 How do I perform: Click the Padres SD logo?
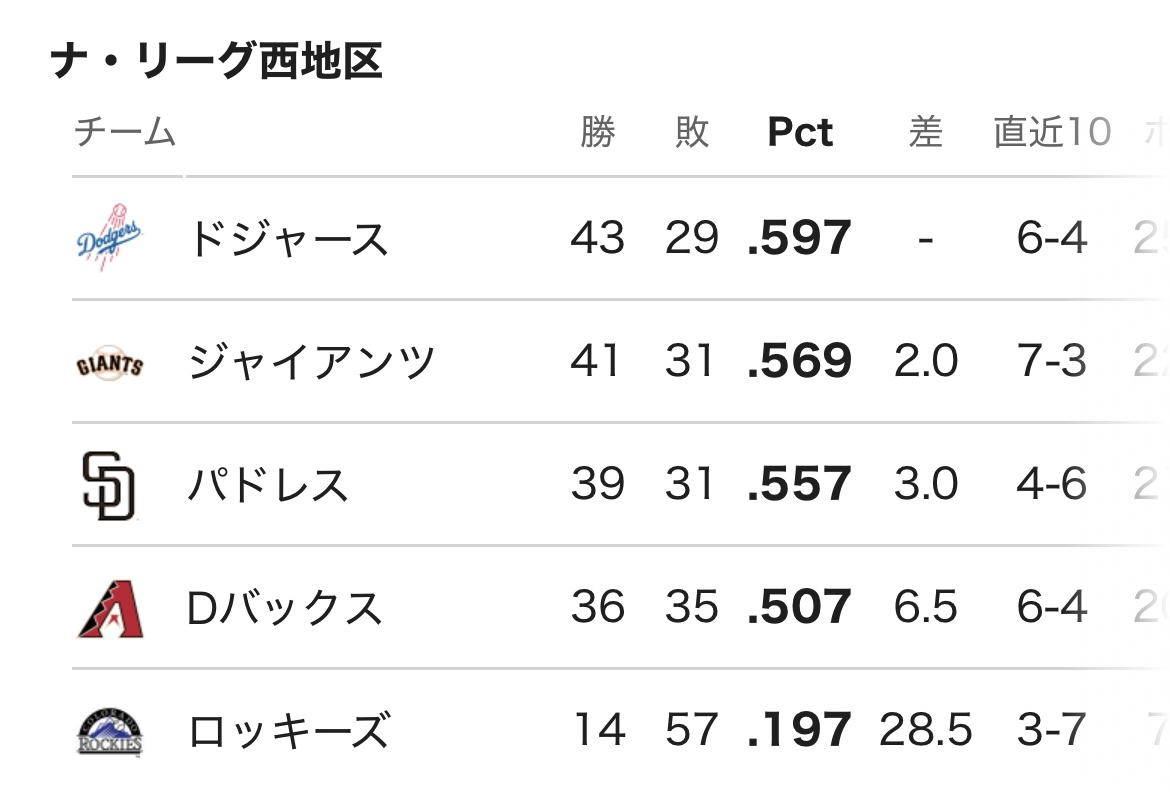coord(110,486)
